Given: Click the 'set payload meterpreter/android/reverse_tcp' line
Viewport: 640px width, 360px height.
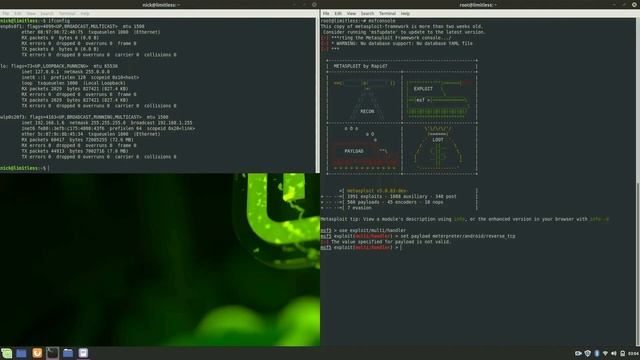Looking at the screenshot, I should (418, 236).
